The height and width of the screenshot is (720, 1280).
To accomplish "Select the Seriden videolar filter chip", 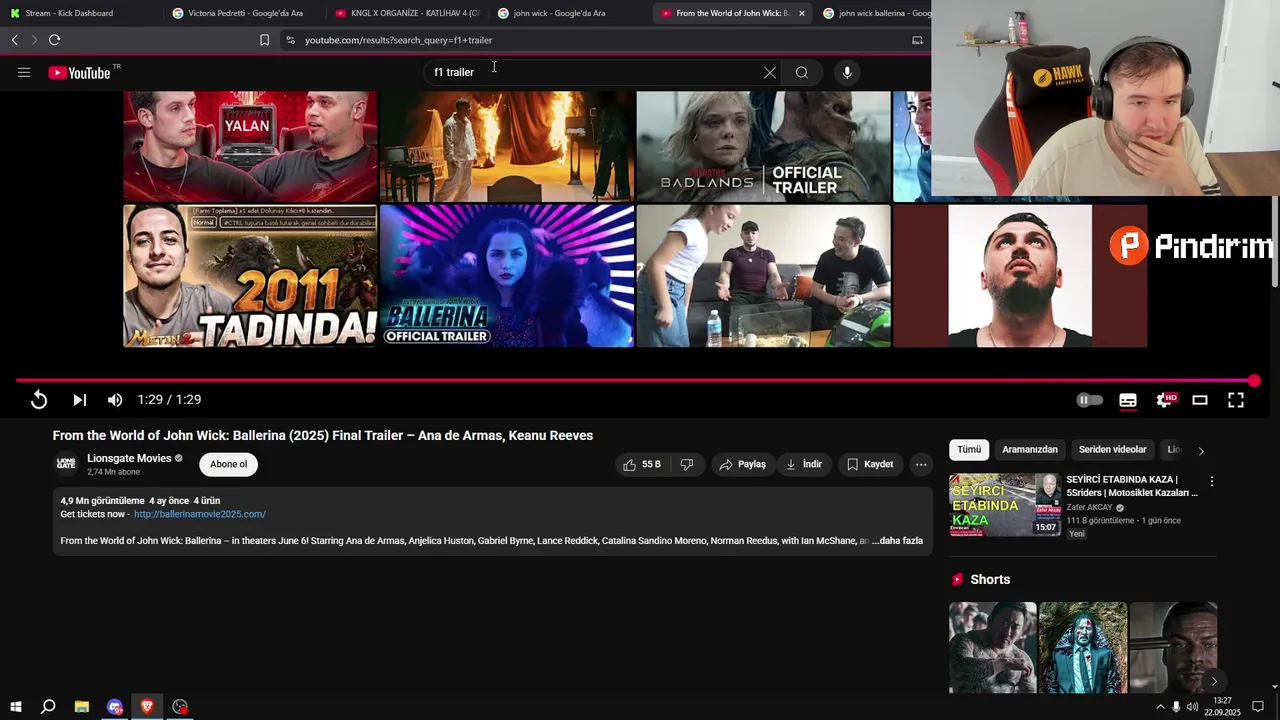I will tap(1113, 450).
